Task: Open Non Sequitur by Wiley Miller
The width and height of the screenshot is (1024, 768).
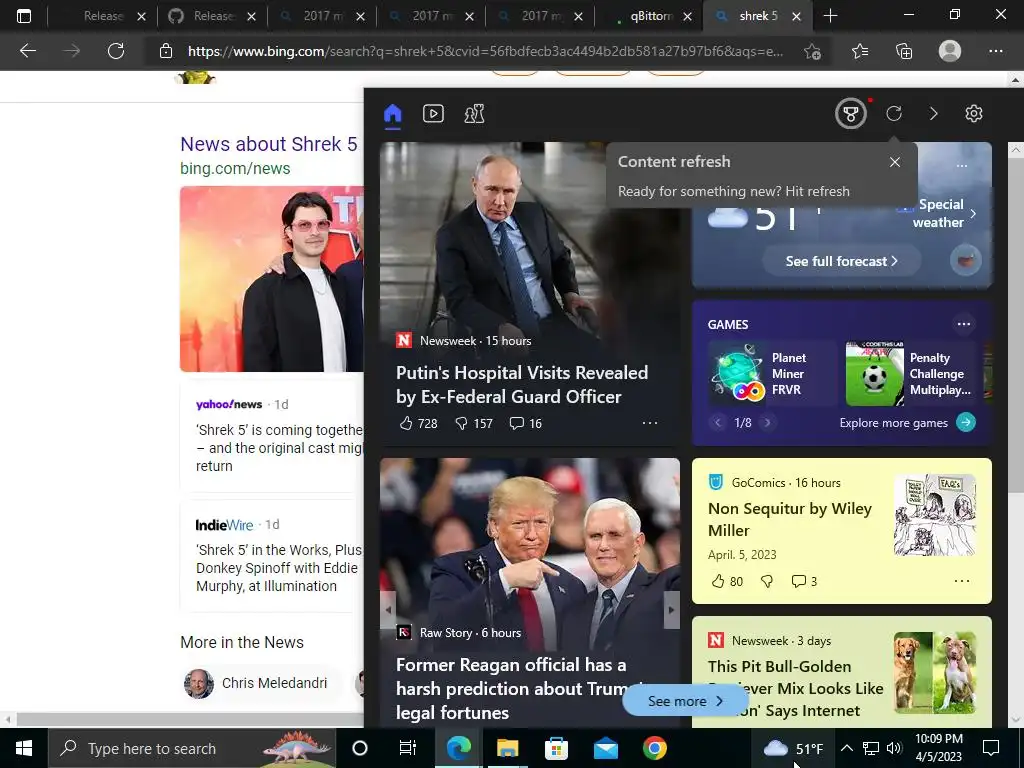Action: [790, 519]
